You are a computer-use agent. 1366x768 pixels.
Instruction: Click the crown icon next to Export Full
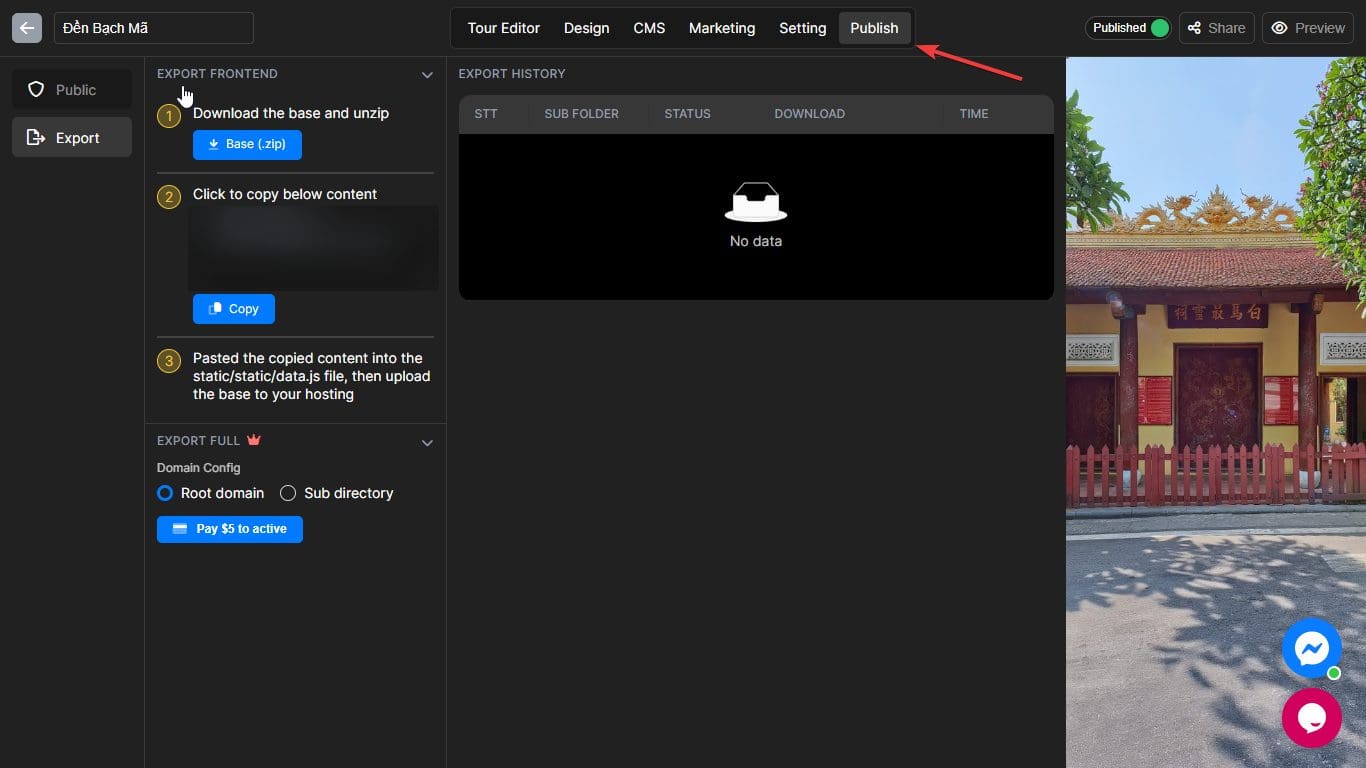(253, 438)
